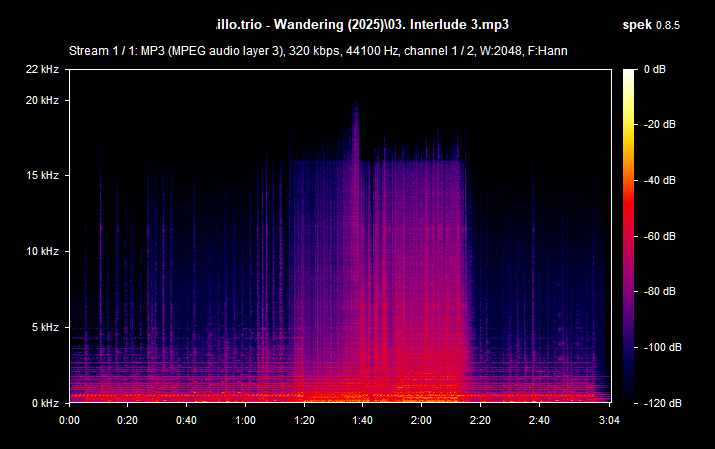Click the -120 dB legend label
The image size is (715, 449).
(x=662, y=403)
